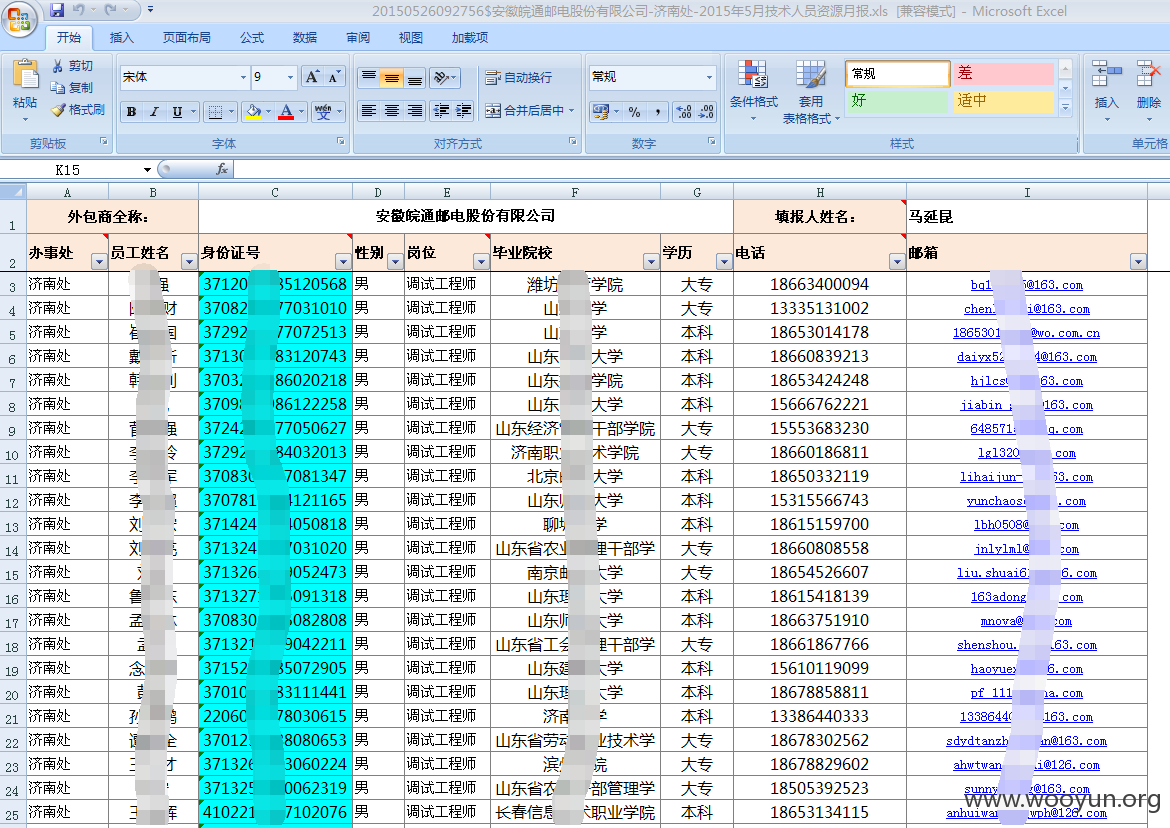Viewport: 1170px width, 828px height.
Task: Decrease cell indent
Action: (441, 110)
